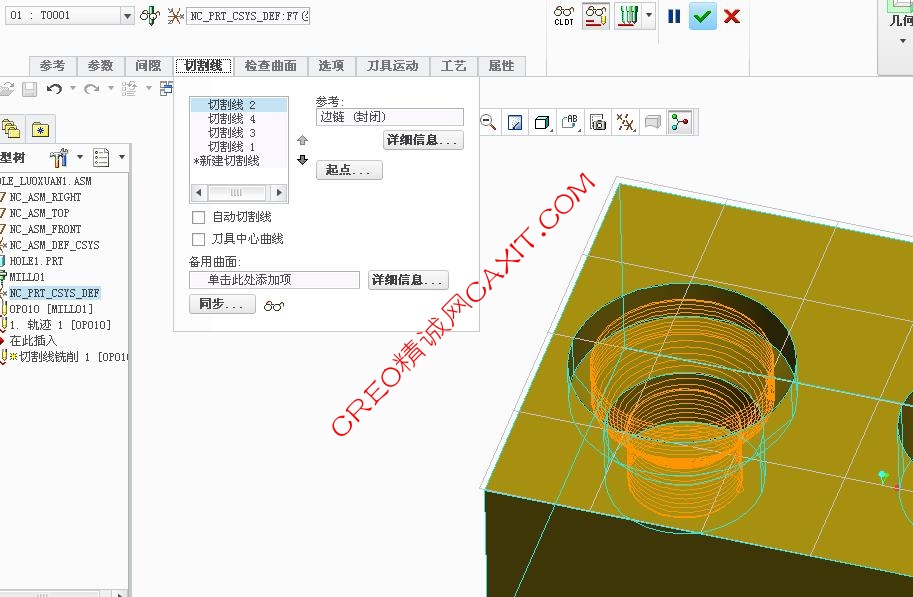Enable the 自动切割线 checkbox
The image size is (913, 597).
tap(199, 217)
